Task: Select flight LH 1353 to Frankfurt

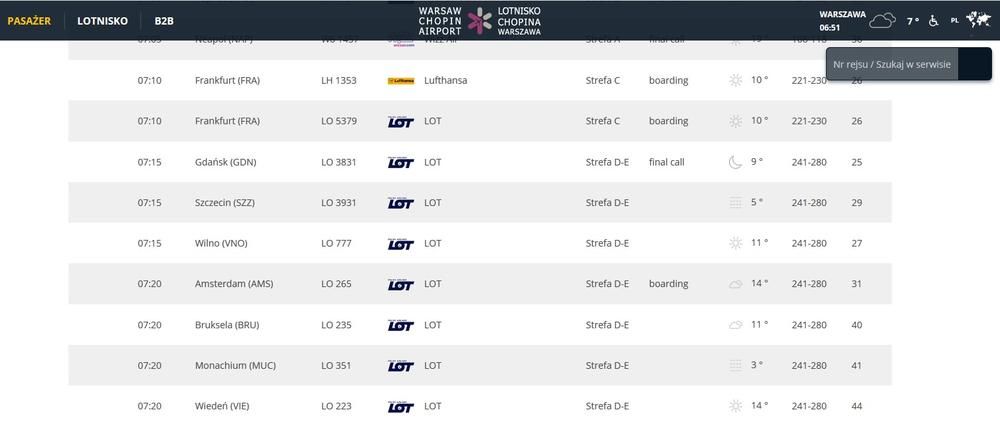Action: pyautogui.click(x=338, y=80)
